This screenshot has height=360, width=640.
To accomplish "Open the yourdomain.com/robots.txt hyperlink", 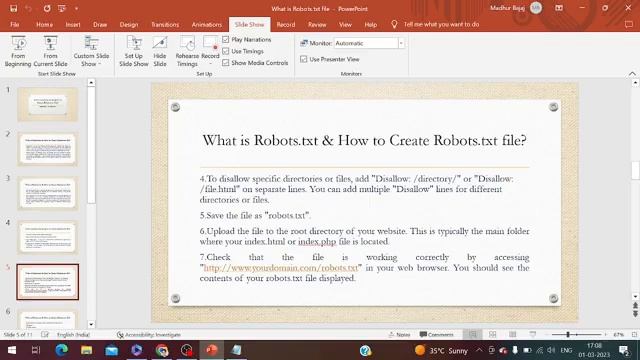I will click(280, 268).
